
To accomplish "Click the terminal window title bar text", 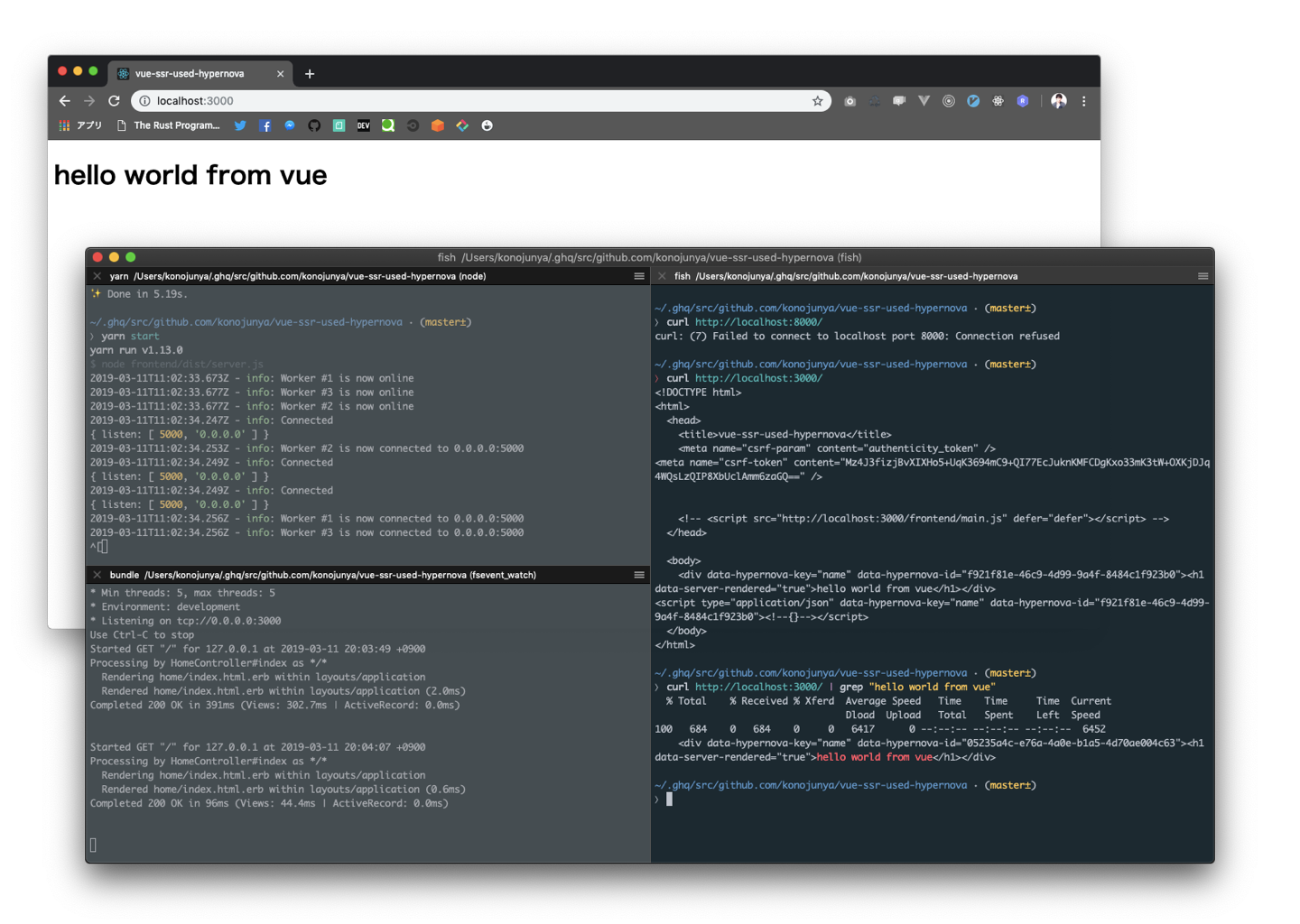I will point(649,257).
